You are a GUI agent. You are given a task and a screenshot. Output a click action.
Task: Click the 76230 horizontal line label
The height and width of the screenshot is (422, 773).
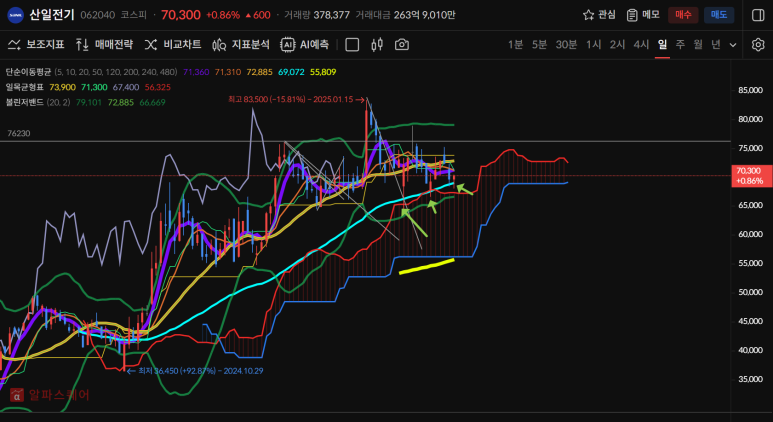(x=19, y=133)
